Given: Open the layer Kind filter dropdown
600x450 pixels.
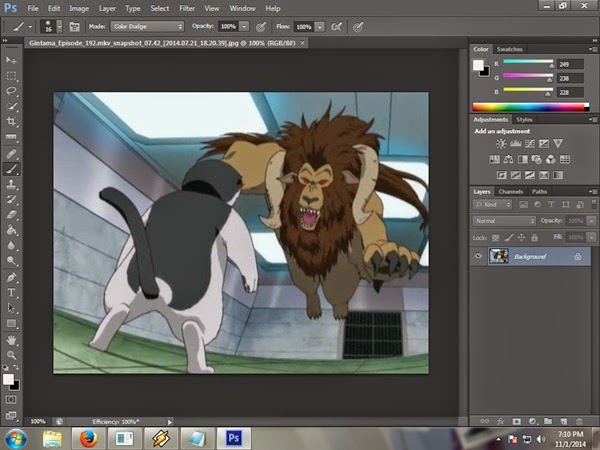Looking at the screenshot, I should [x=492, y=205].
